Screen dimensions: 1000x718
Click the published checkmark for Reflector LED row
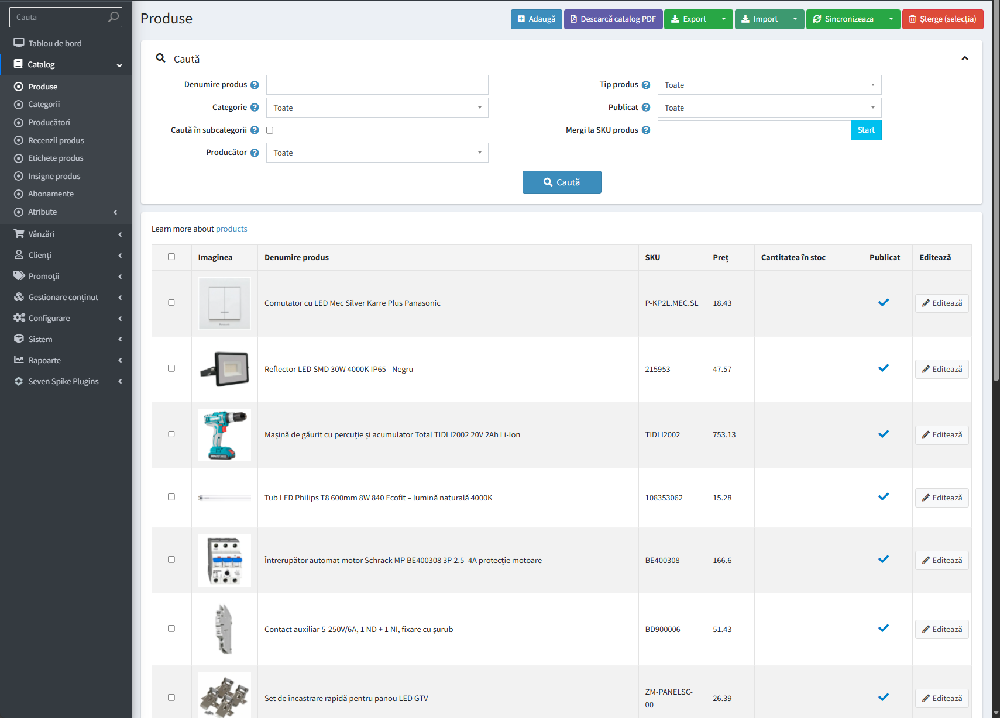(883, 368)
